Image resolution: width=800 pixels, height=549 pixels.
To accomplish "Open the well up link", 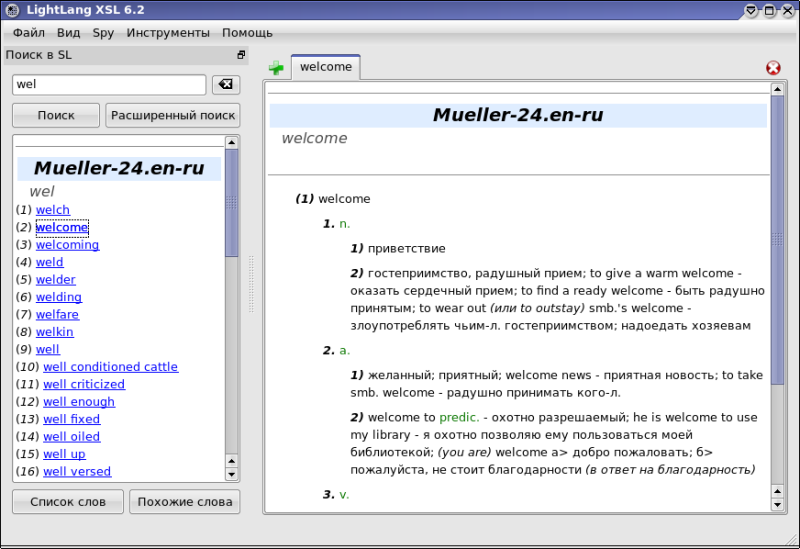I will point(64,454).
